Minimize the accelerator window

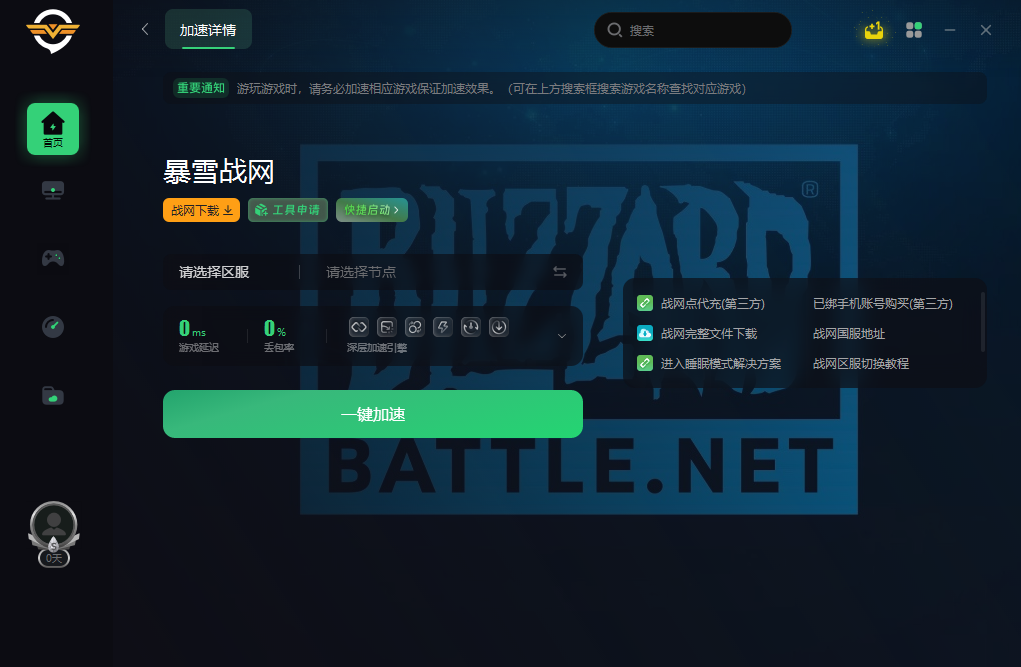click(x=950, y=30)
